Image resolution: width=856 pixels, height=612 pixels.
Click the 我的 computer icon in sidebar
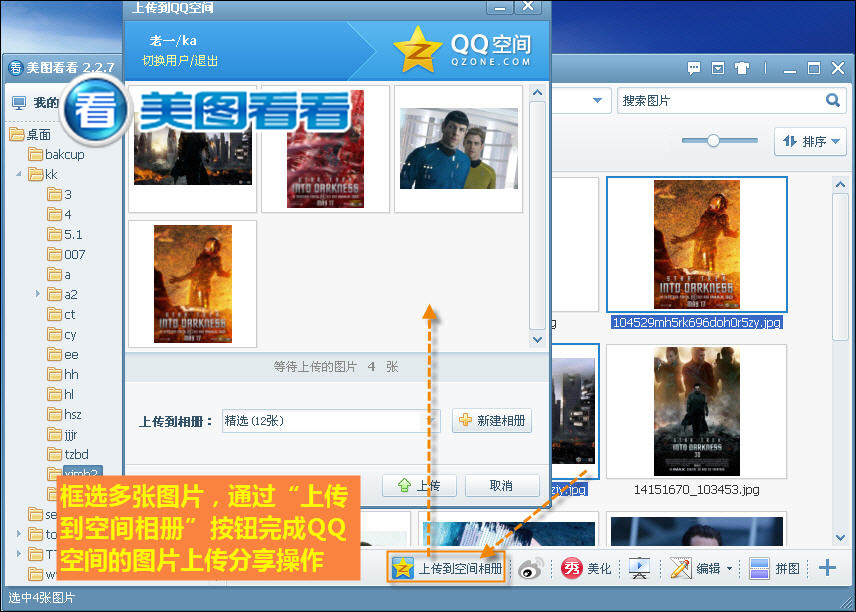pos(19,103)
